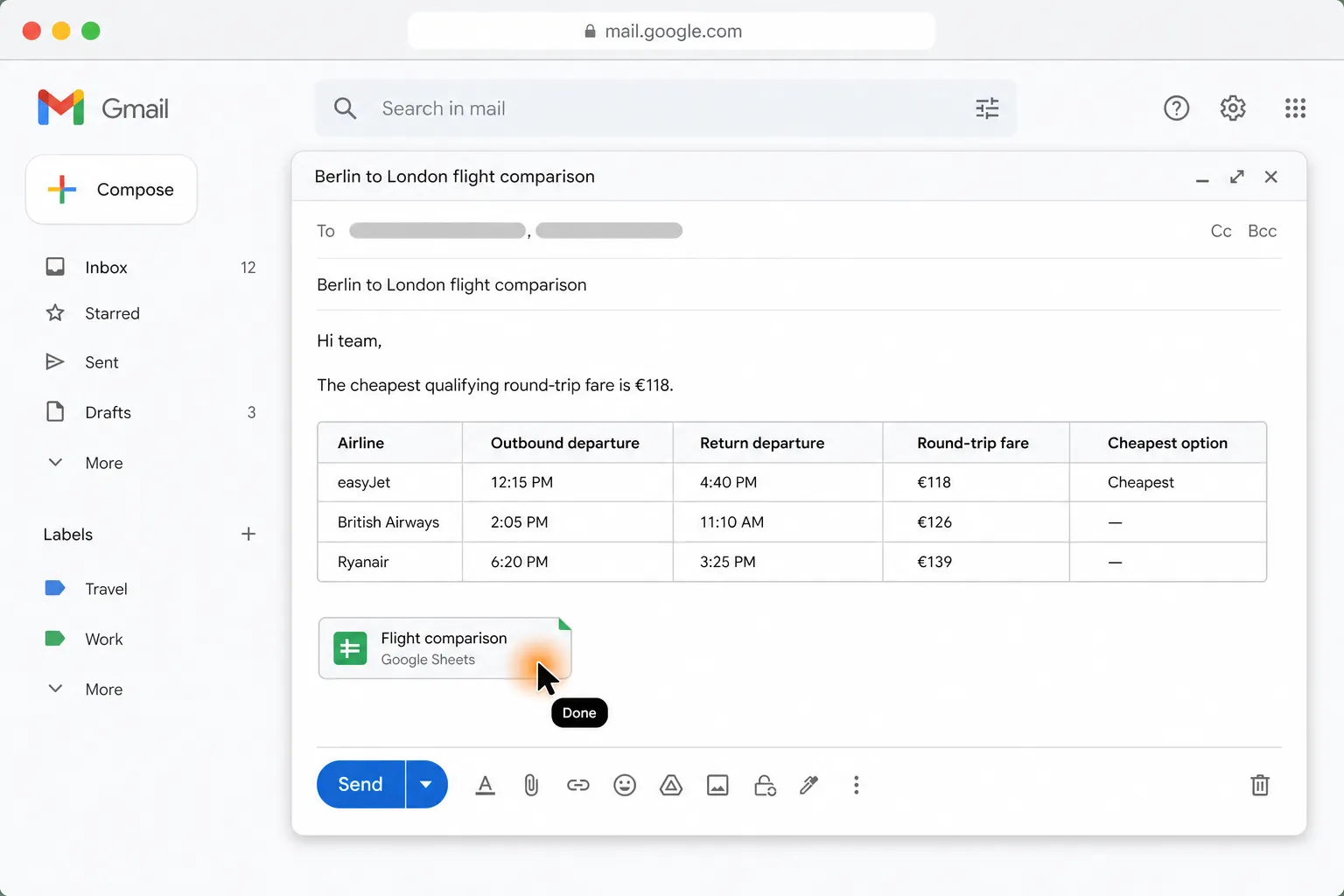Discard draft trash icon
The width and height of the screenshot is (1344, 896).
[x=1260, y=785]
